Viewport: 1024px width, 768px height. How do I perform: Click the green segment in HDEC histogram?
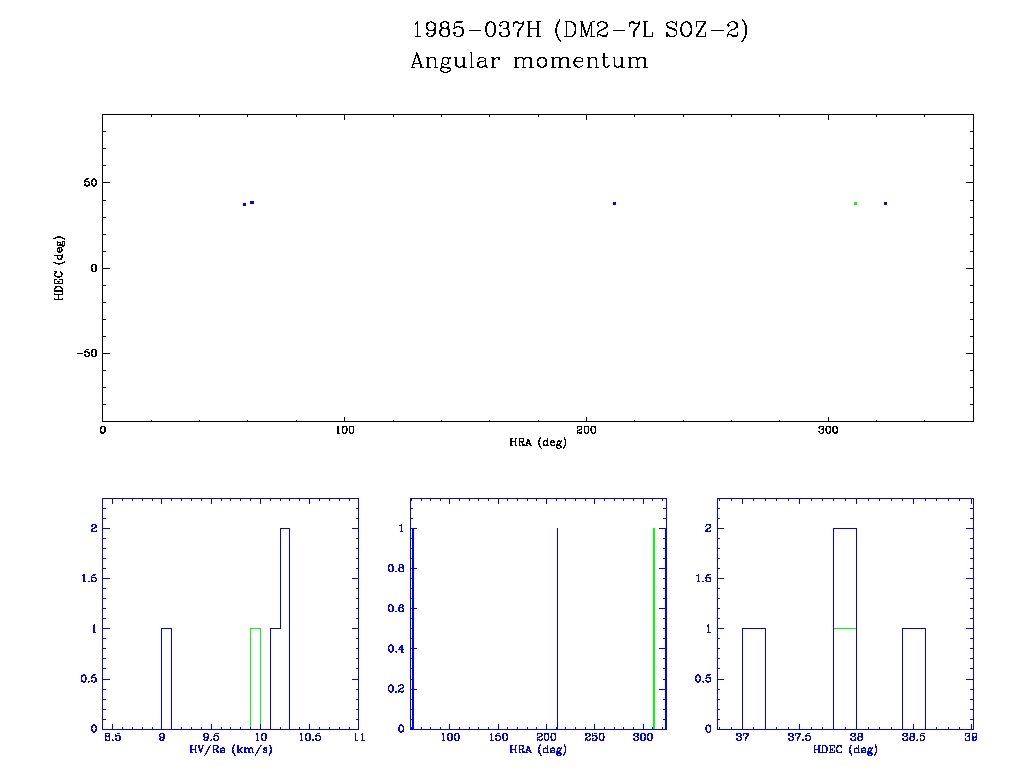click(x=844, y=628)
